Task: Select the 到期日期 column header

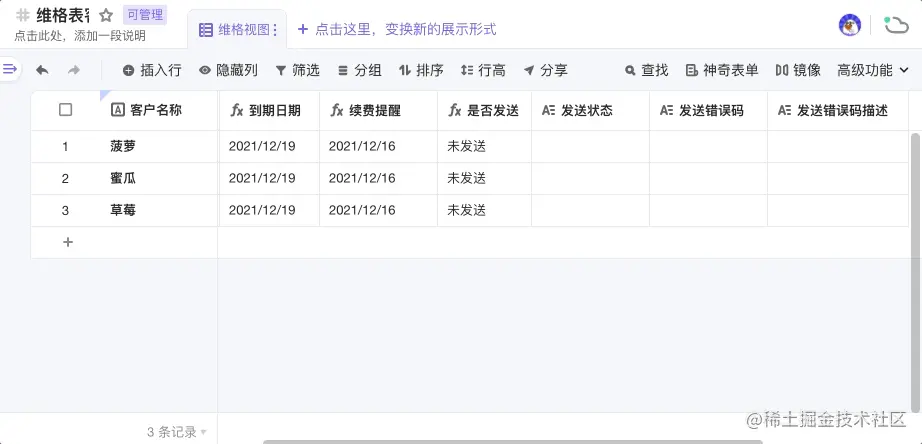Action: click(270, 110)
